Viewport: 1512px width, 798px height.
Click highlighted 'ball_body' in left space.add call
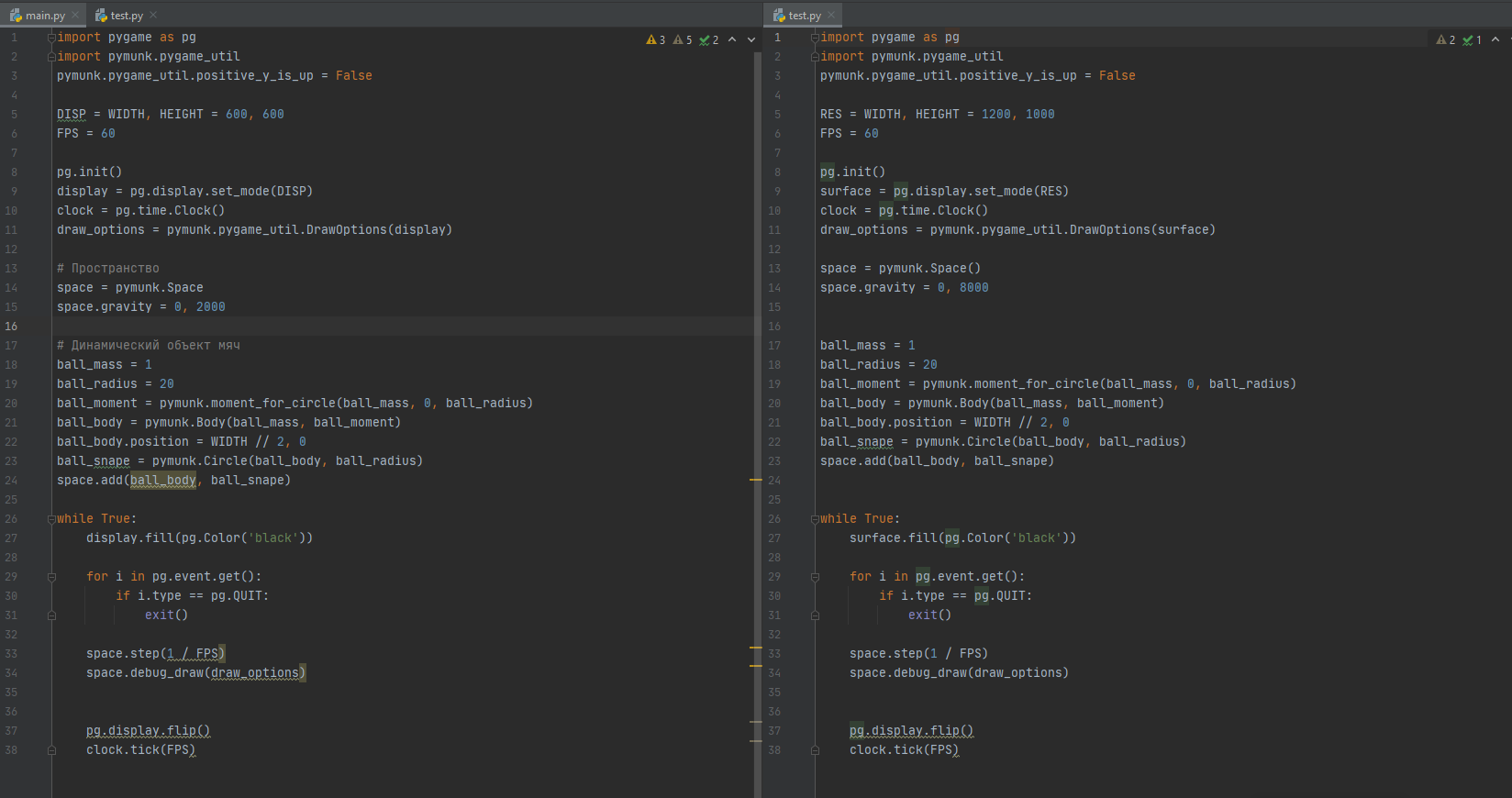[x=163, y=481]
